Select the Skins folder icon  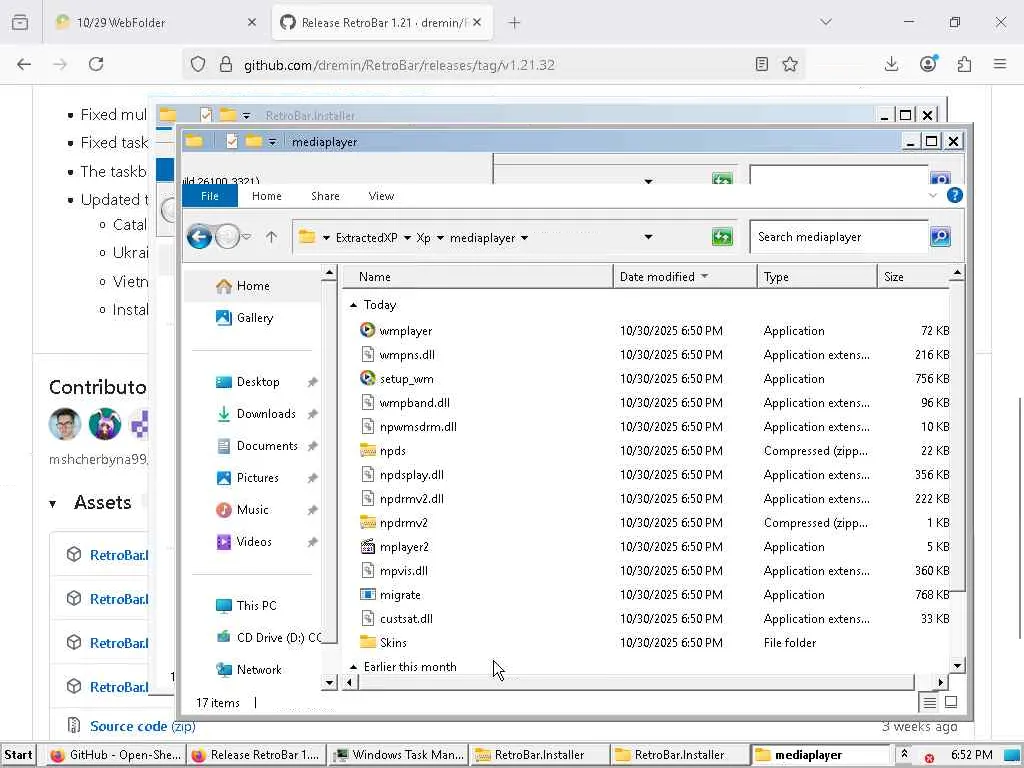click(x=368, y=643)
